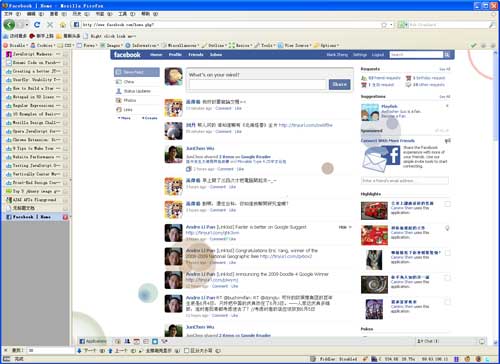Tick the checkbox beside the first Highlights item
This screenshot has width=500, height=364.
click(x=447, y=204)
